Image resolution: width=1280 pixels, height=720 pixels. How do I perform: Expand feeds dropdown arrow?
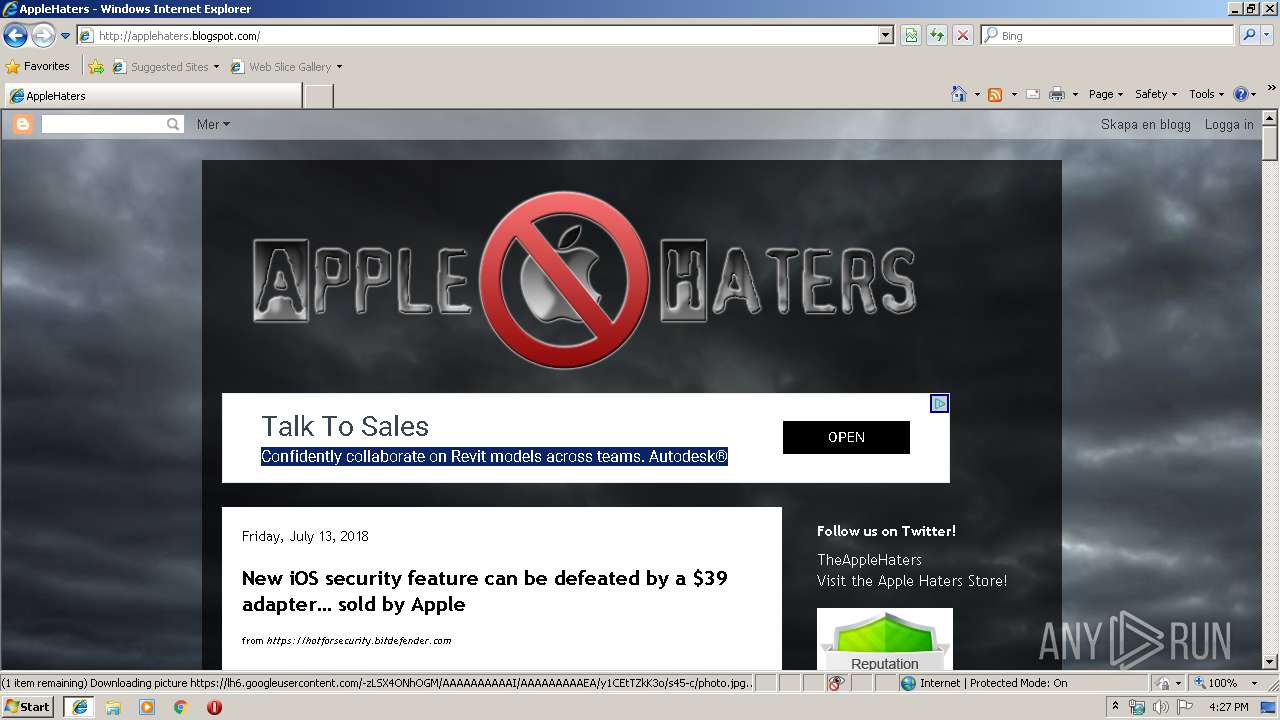pyautogui.click(x=1014, y=94)
